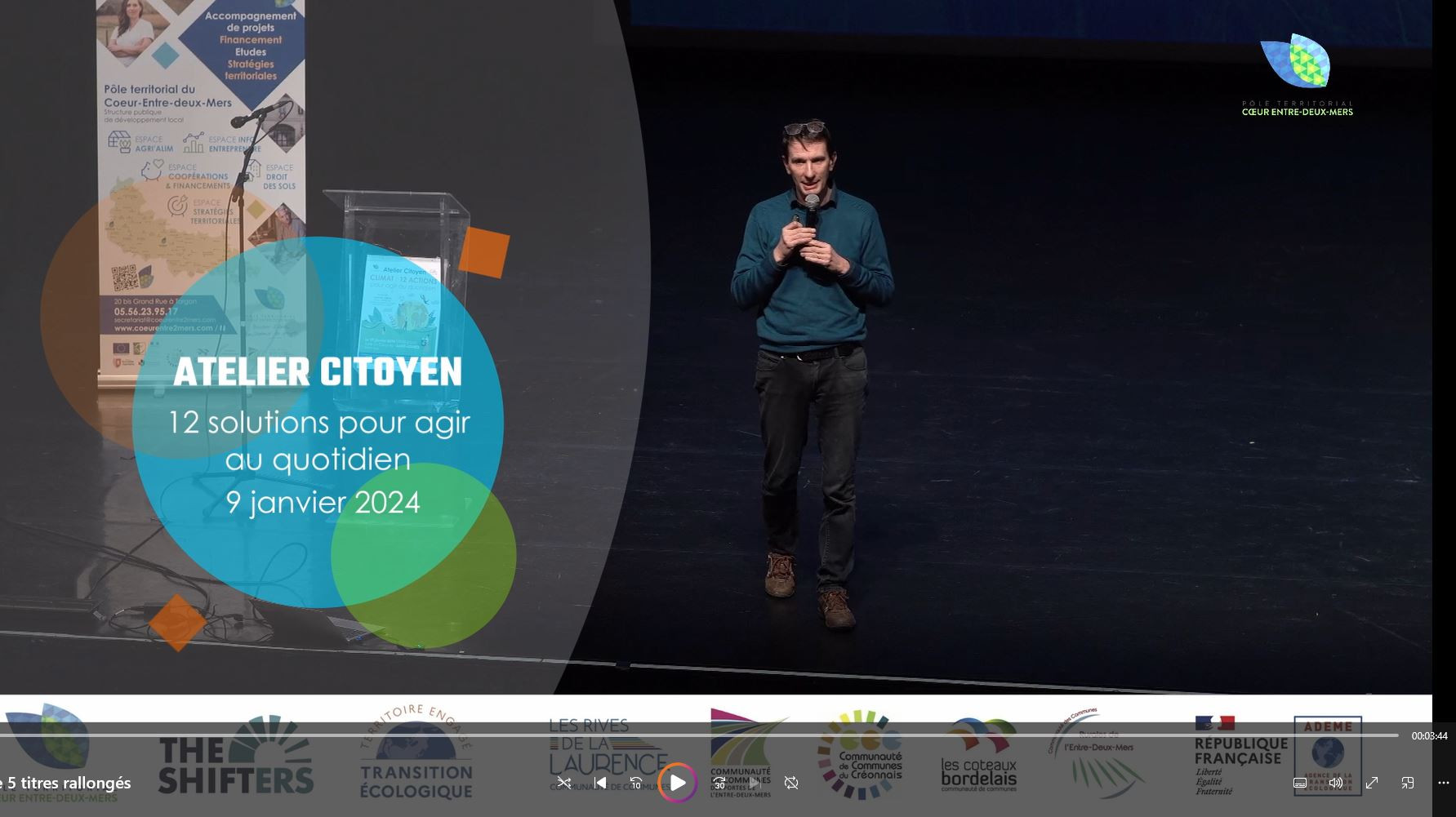Skip forward 30 seconds
1456x817 pixels.
(719, 783)
